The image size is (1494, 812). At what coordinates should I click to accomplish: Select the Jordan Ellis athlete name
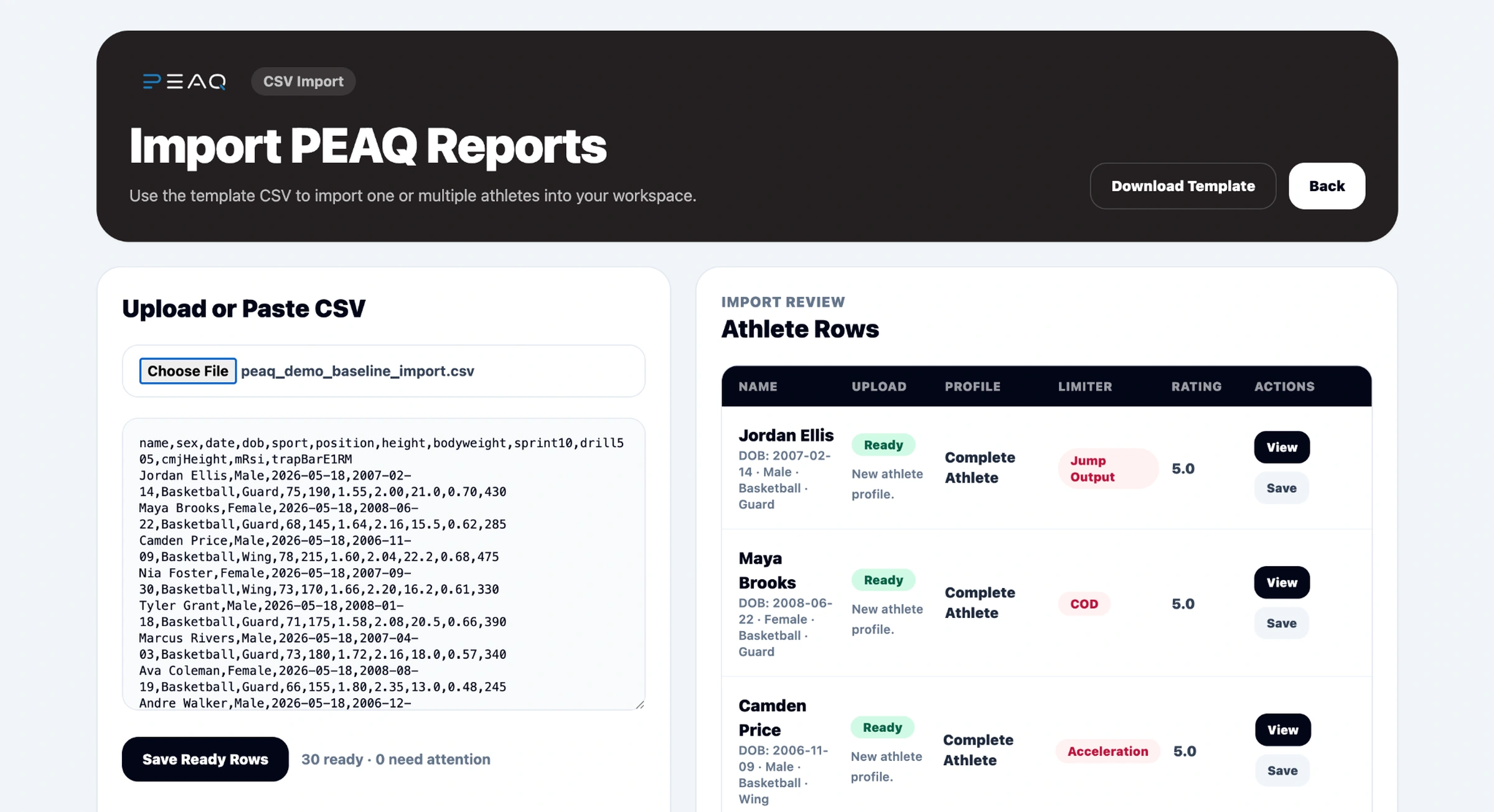[786, 435]
